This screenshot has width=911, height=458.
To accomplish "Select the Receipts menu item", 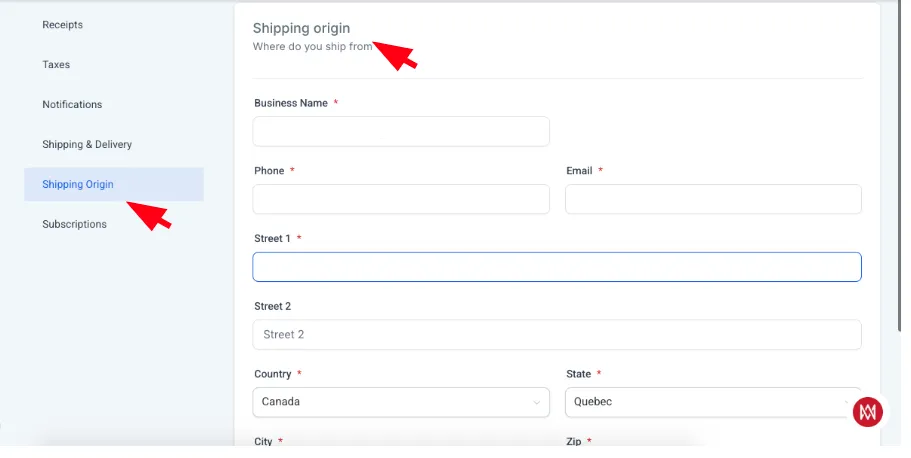I will 62,24.
